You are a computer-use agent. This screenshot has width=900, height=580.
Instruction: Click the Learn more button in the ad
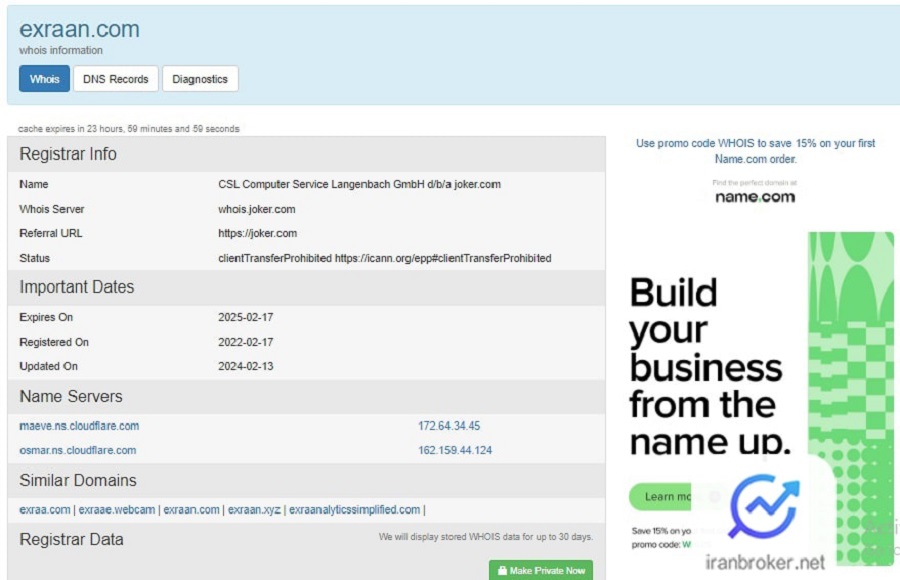point(660,497)
